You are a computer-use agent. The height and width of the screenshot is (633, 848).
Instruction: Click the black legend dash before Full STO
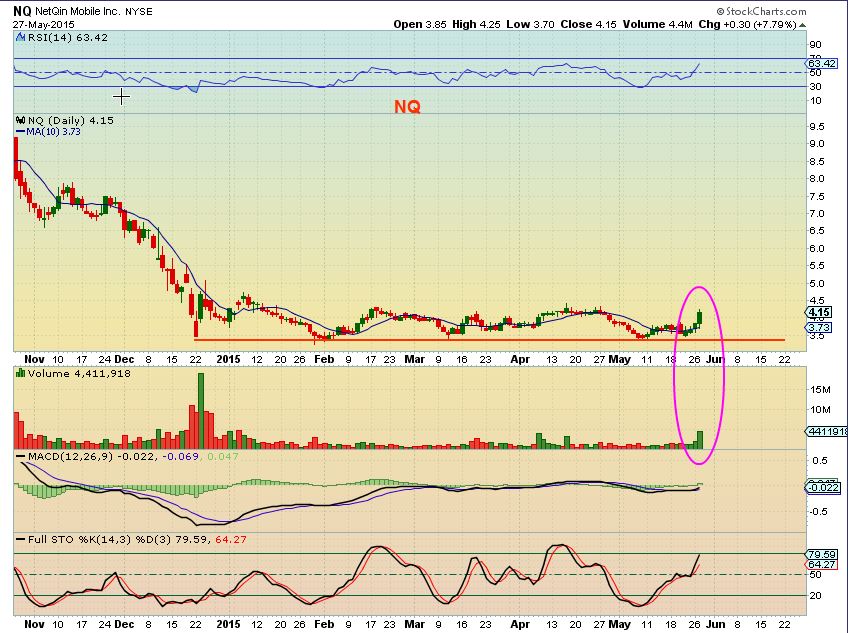(21, 539)
